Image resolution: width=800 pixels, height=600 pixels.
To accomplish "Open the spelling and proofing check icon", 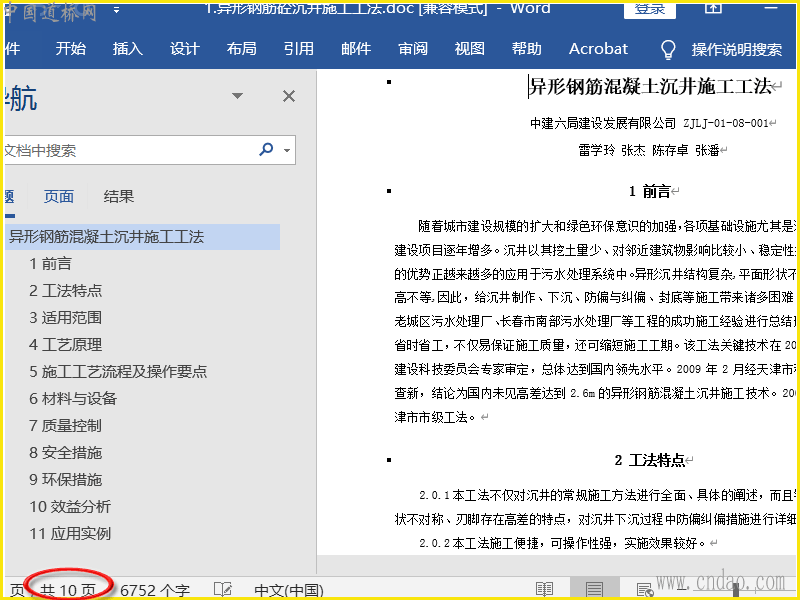I will [x=222, y=590].
